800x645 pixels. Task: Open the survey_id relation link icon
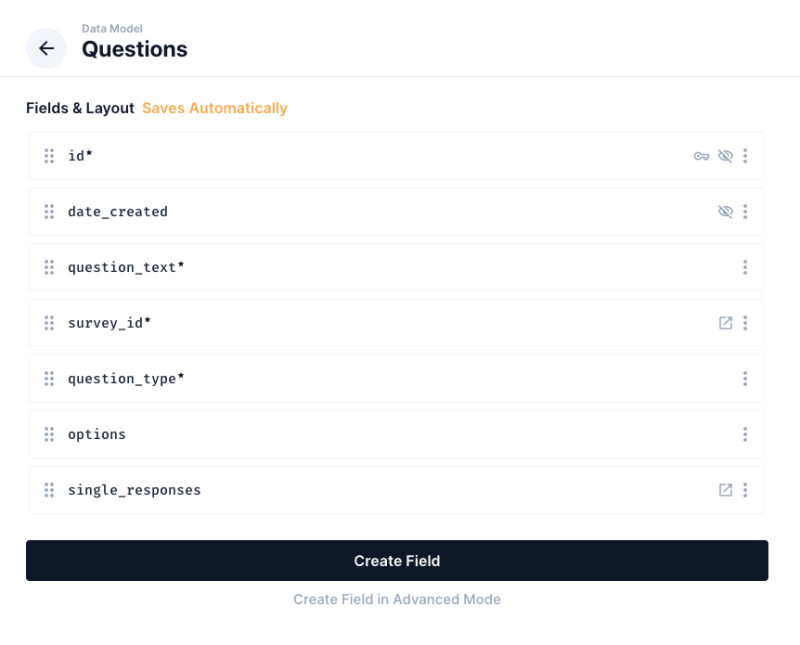tap(726, 323)
